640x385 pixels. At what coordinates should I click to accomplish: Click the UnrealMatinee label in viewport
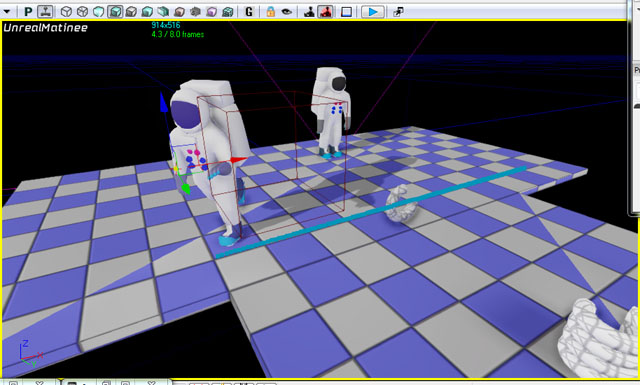point(46,28)
